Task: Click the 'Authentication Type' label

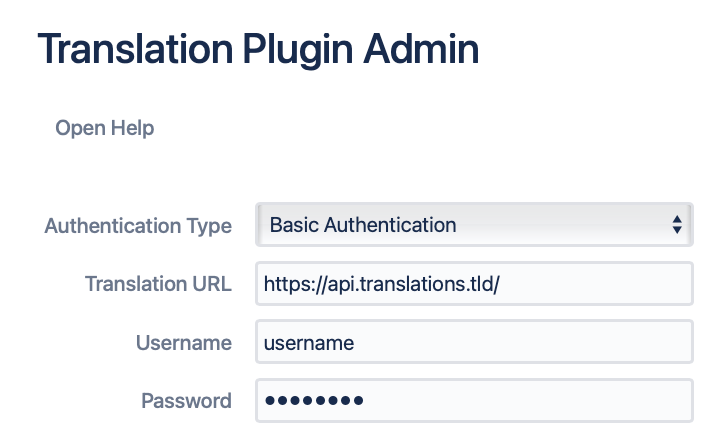Action: click(x=138, y=226)
